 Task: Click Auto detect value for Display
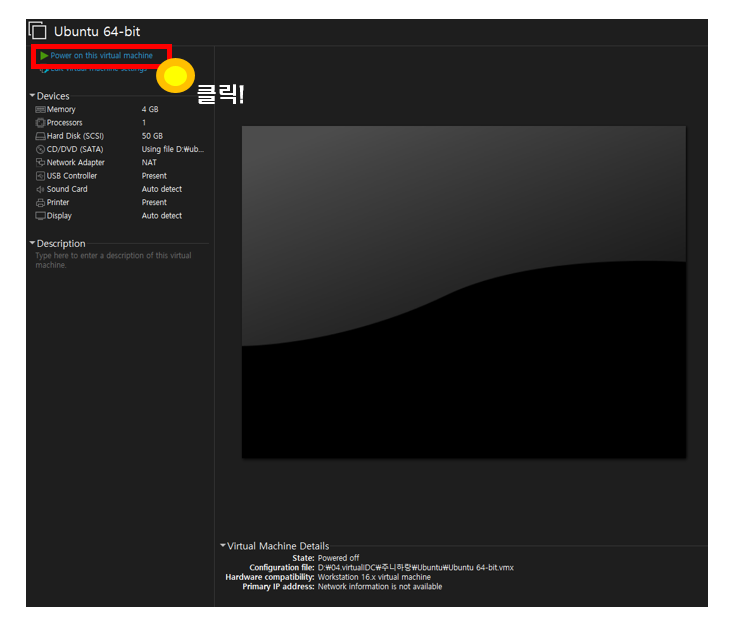tap(162, 216)
